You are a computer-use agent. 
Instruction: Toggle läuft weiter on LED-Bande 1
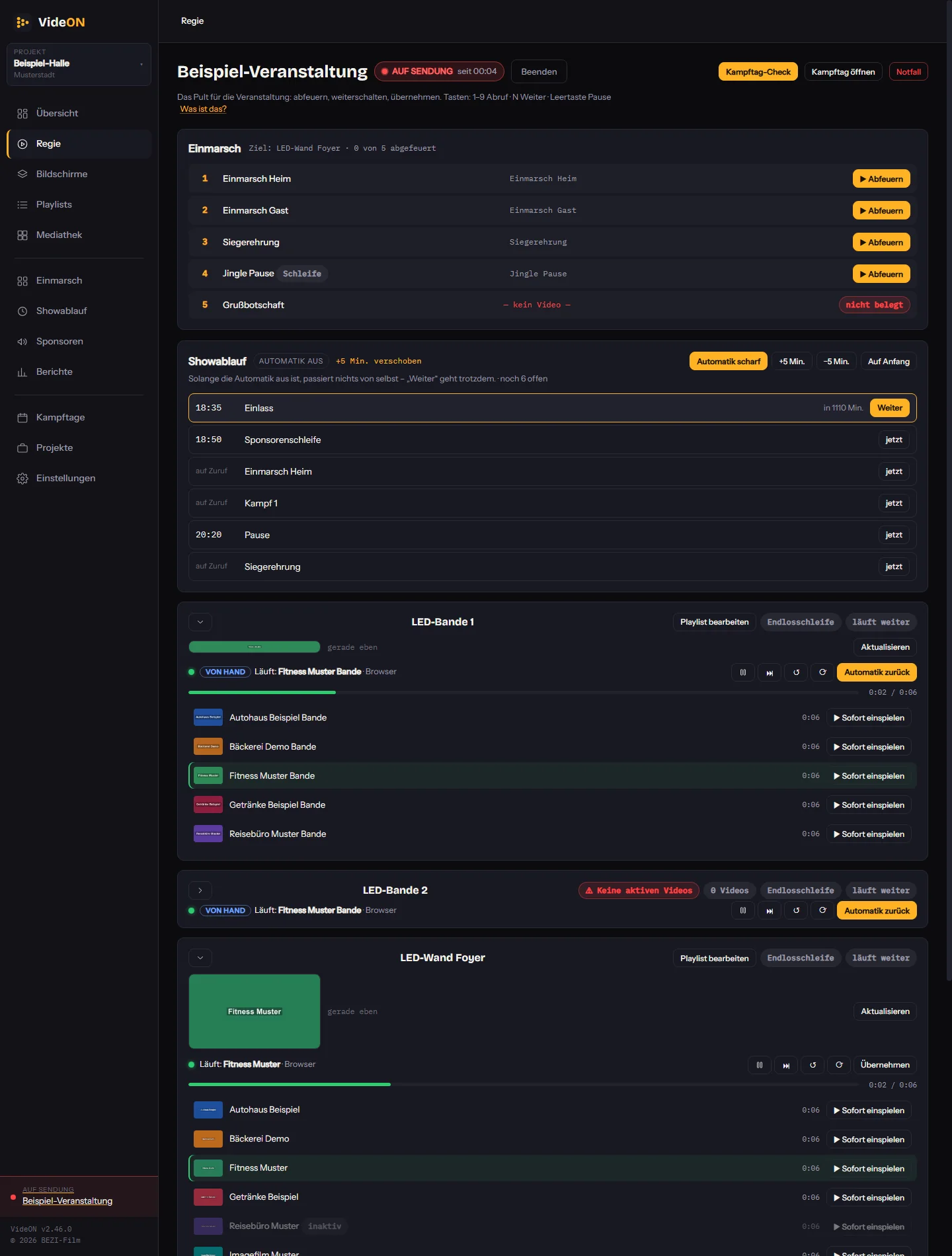pos(881,622)
